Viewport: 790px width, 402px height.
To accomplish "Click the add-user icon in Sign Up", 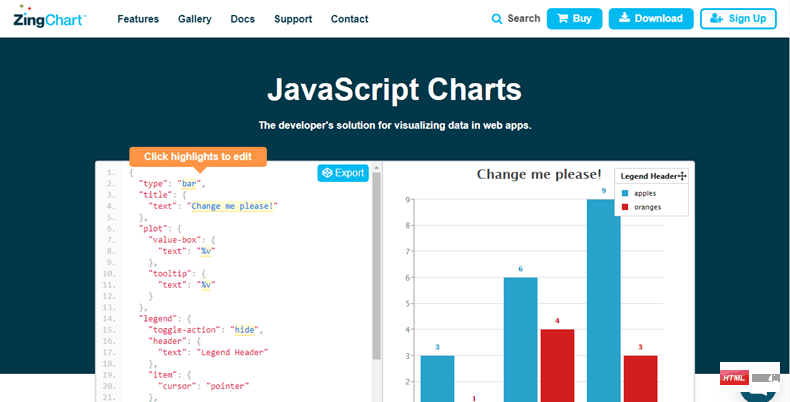I will point(716,19).
